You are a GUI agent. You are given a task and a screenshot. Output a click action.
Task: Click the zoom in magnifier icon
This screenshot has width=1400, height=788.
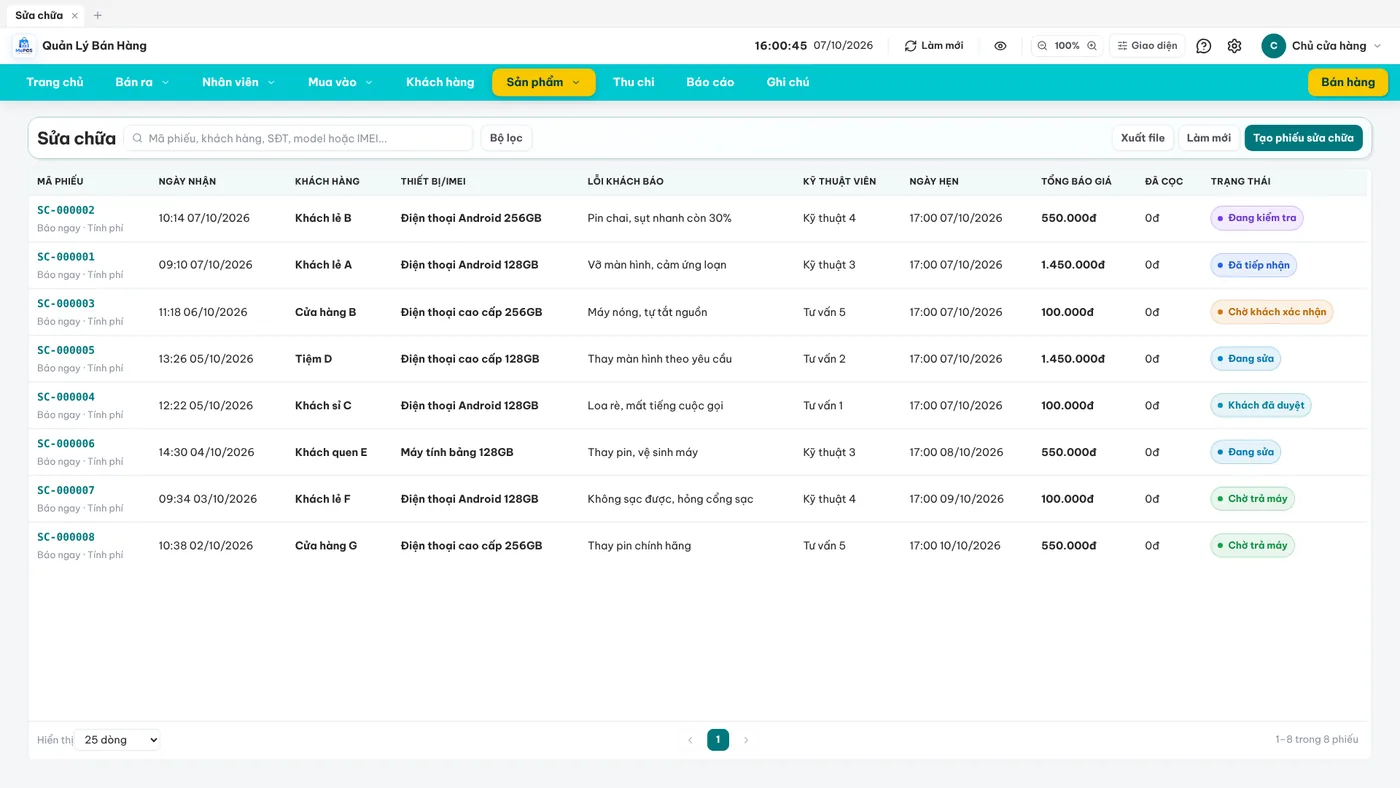click(1092, 46)
